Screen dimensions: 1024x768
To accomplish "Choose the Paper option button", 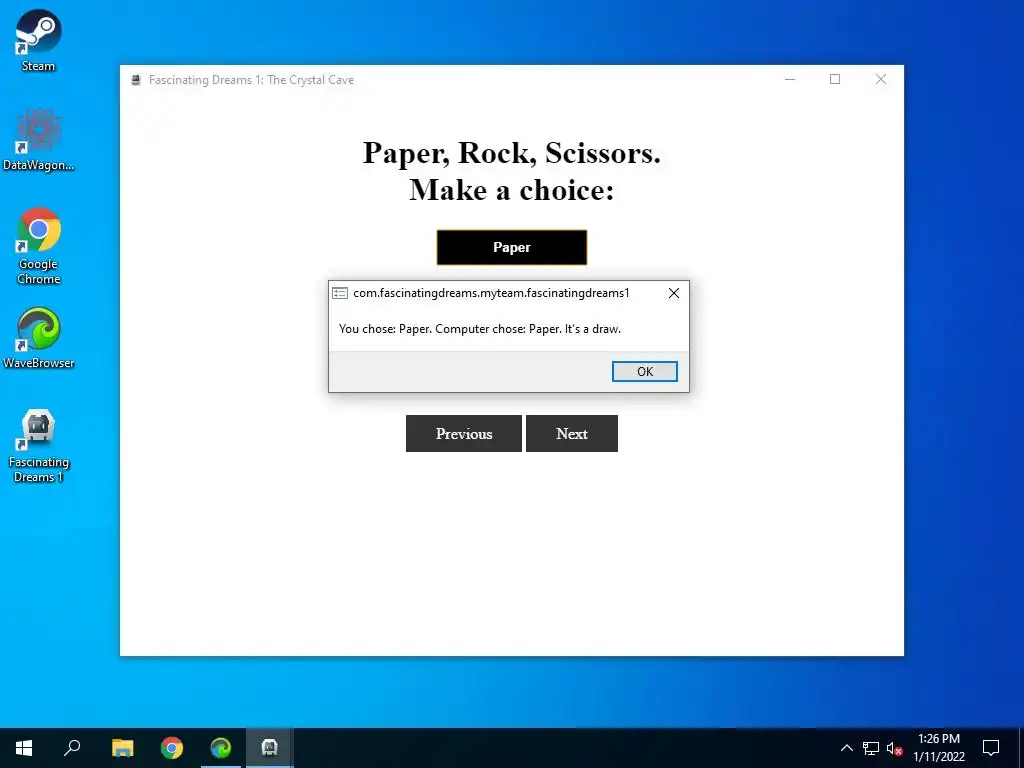I will click(x=511, y=248).
